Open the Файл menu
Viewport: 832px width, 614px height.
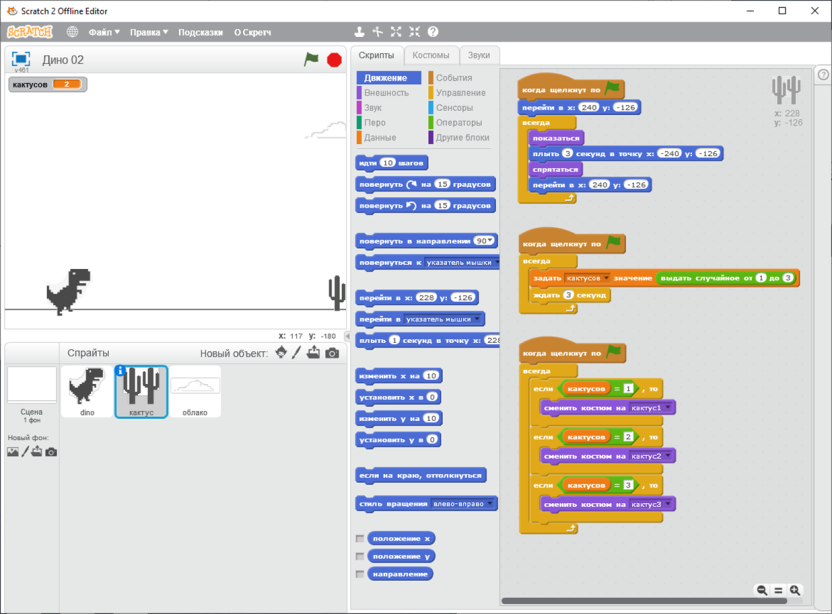(104, 32)
